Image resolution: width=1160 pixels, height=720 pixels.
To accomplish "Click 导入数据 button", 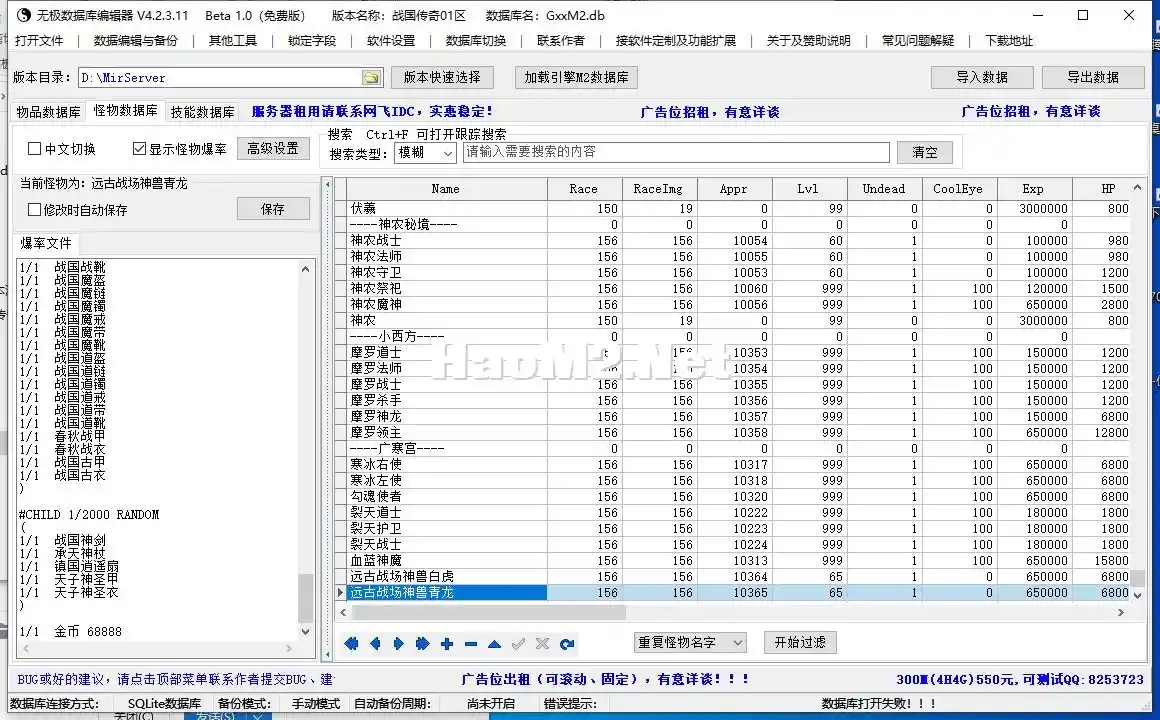I will (x=982, y=77).
